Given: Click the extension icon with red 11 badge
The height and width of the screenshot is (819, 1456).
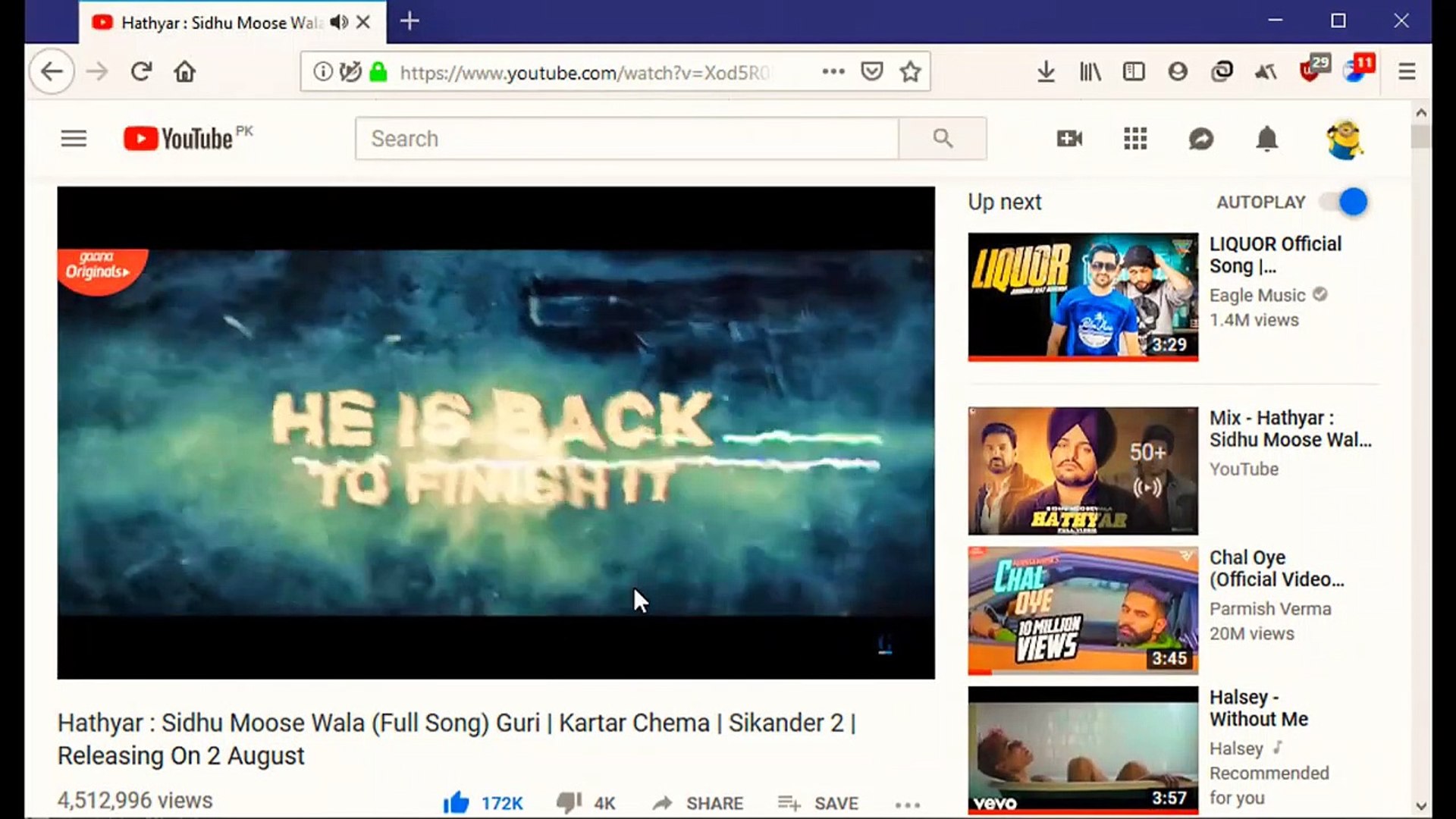Looking at the screenshot, I should pyautogui.click(x=1359, y=68).
